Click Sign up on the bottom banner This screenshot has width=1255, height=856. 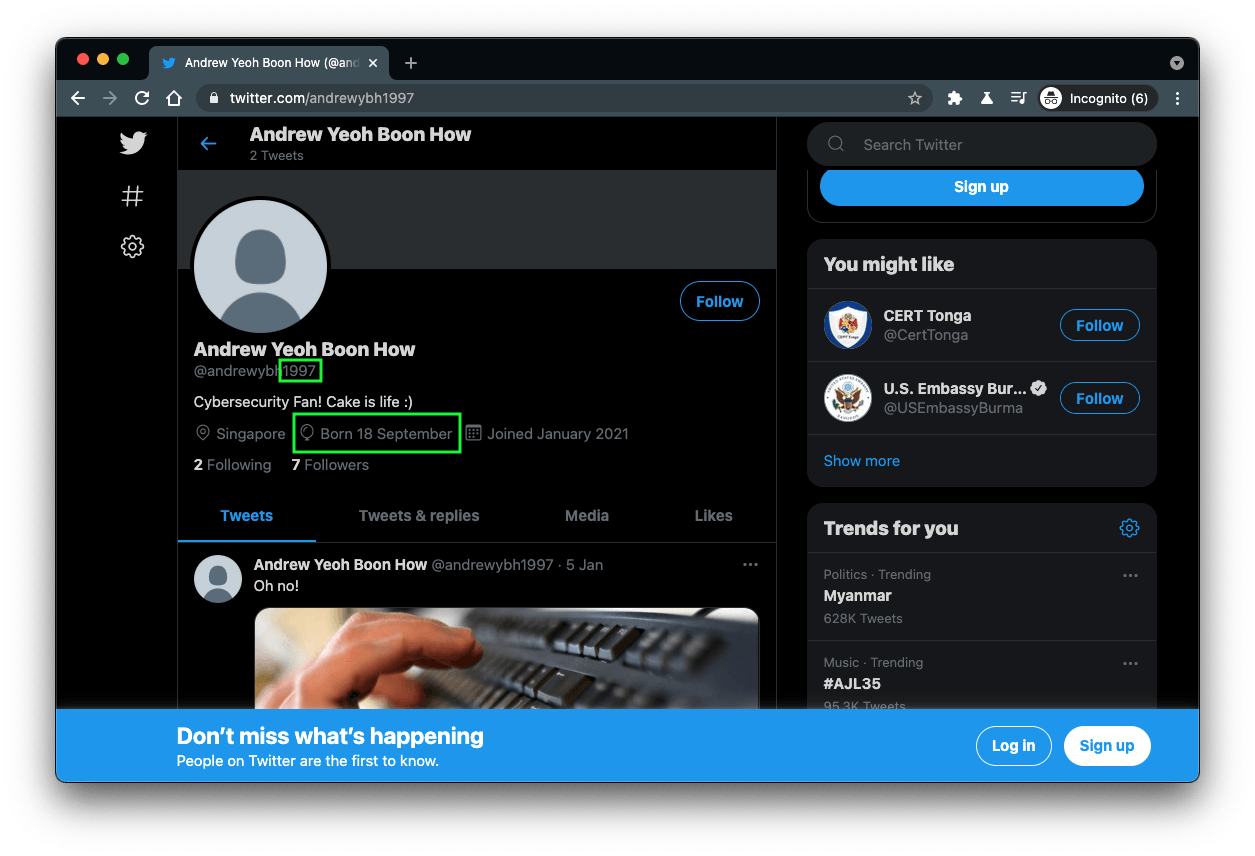[x=1107, y=746]
